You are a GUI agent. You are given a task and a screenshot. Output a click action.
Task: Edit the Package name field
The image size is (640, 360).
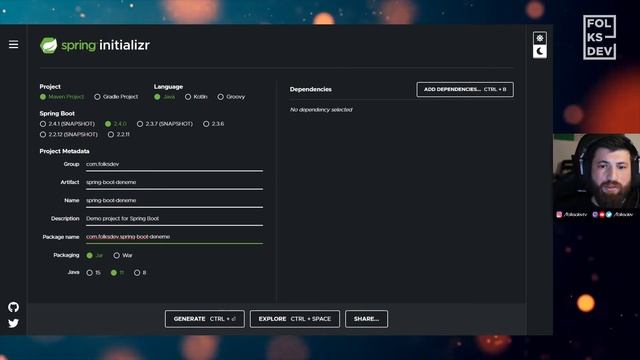coord(174,237)
